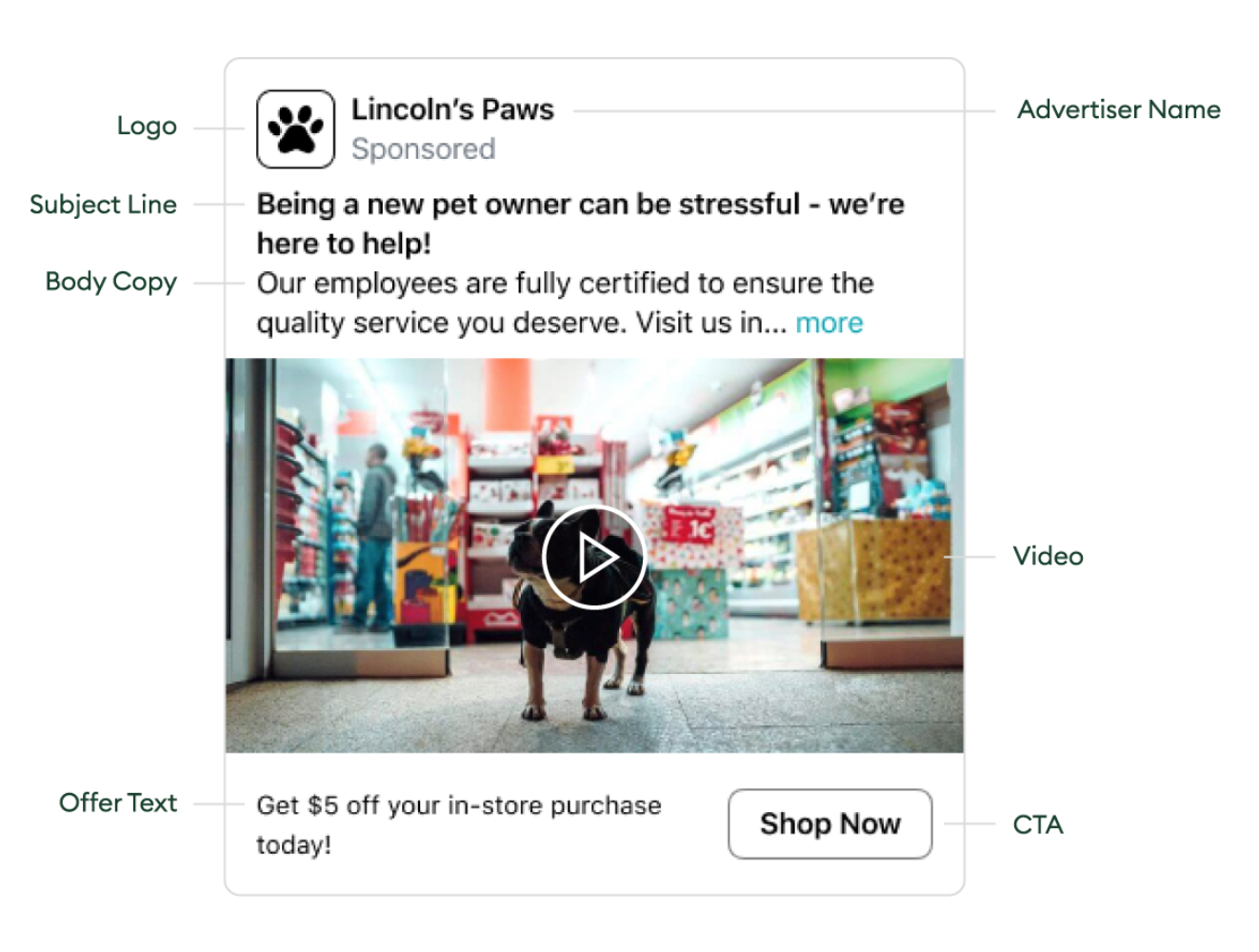Click the offer text about $5 off

[458, 824]
